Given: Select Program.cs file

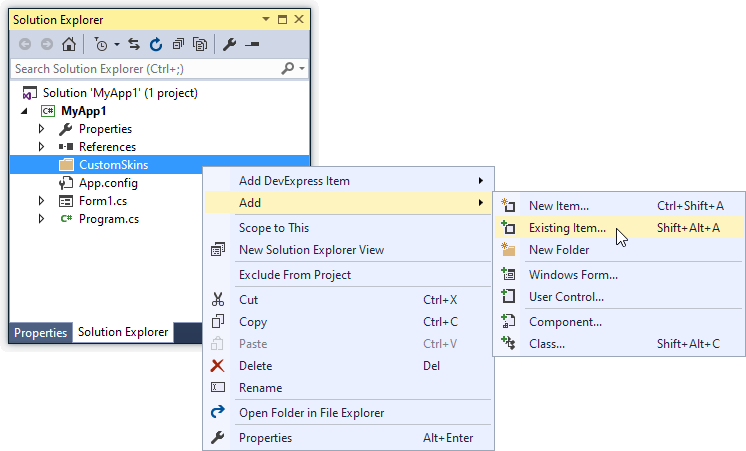Looking at the screenshot, I should [108, 219].
